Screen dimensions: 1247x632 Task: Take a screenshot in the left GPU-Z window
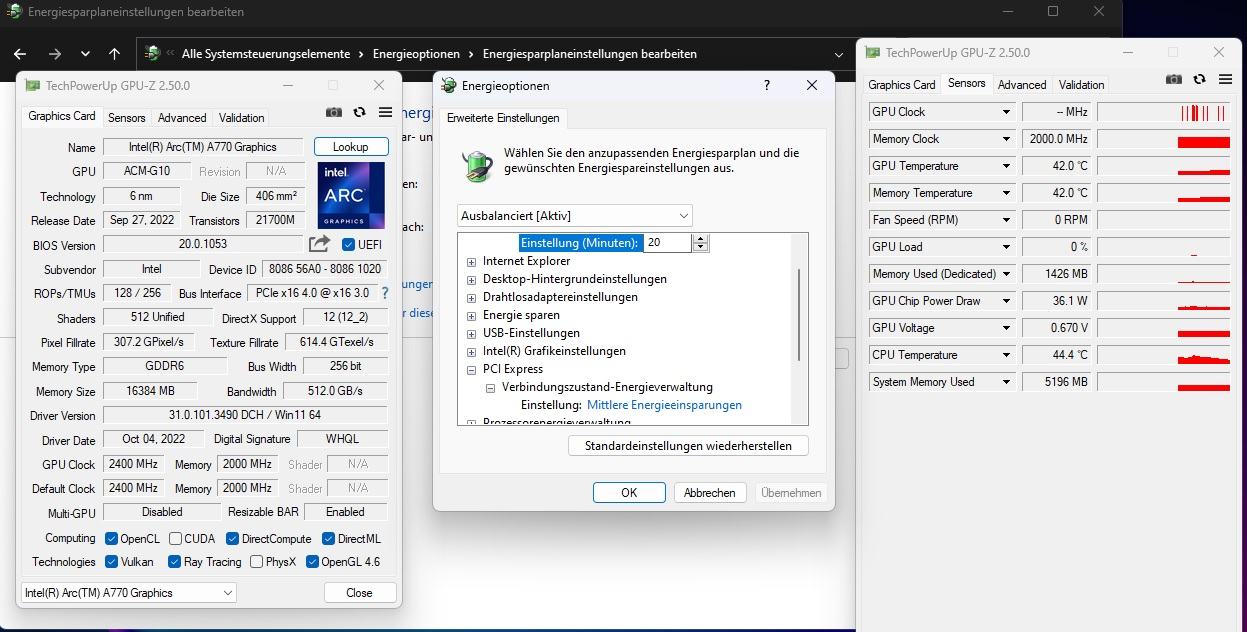(x=334, y=113)
